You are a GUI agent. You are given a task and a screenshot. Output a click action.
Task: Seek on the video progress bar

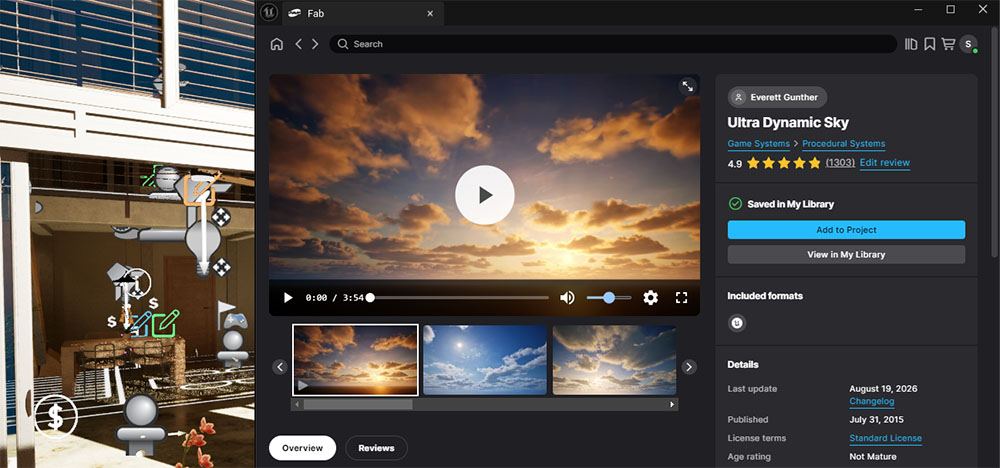point(459,298)
